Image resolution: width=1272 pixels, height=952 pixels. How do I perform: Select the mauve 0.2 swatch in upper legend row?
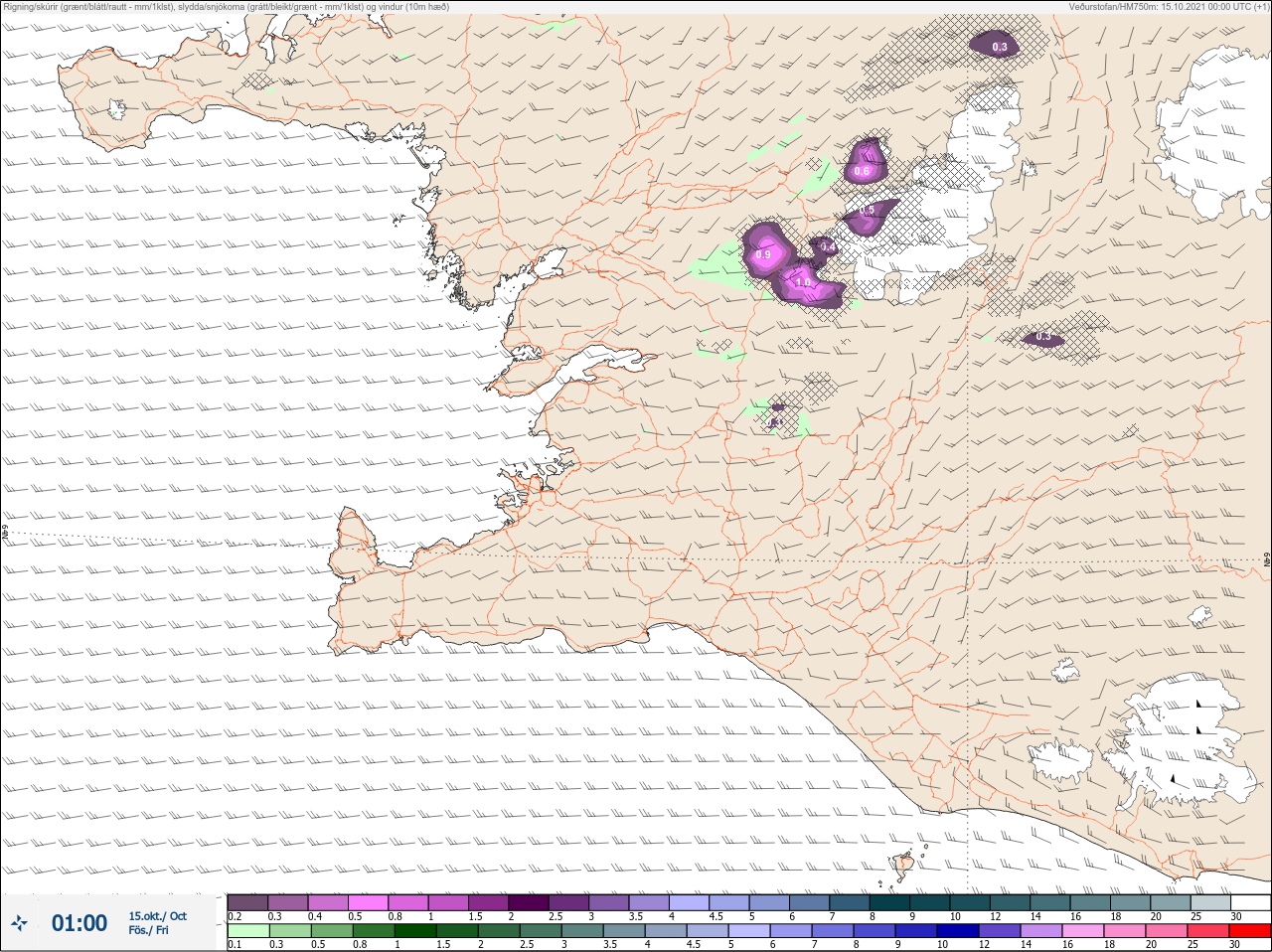point(247,902)
